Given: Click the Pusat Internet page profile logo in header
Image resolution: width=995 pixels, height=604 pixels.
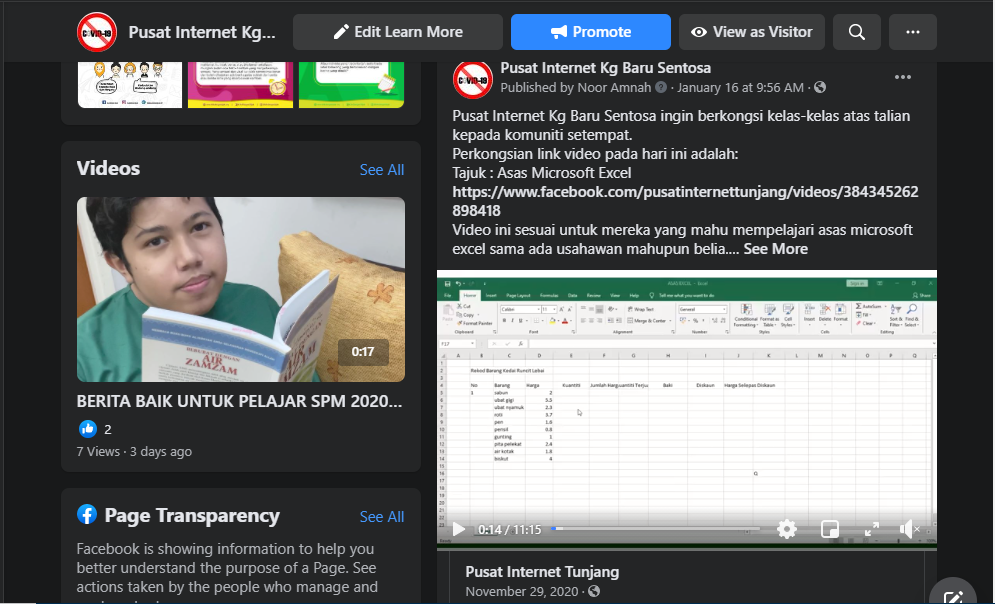Looking at the screenshot, I should click(97, 32).
